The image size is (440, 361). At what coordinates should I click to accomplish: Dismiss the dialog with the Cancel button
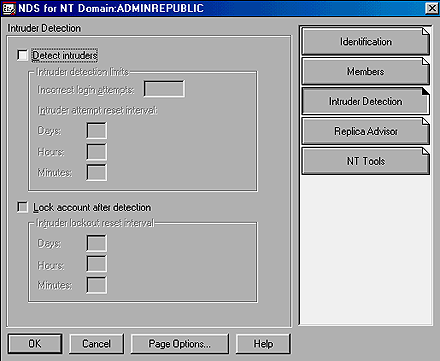coord(96,344)
